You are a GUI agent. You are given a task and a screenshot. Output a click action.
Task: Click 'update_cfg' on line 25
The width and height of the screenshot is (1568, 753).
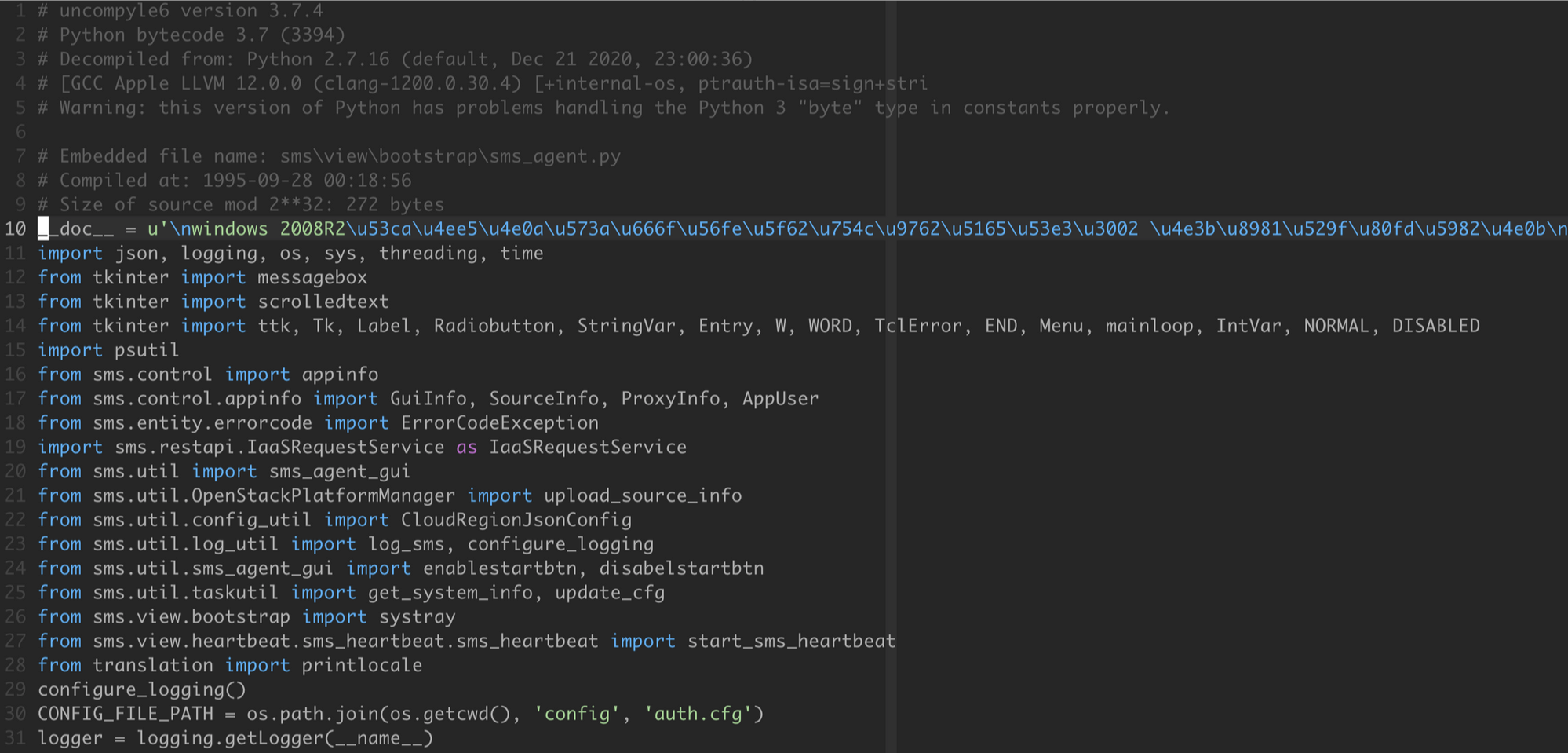click(x=610, y=593)
